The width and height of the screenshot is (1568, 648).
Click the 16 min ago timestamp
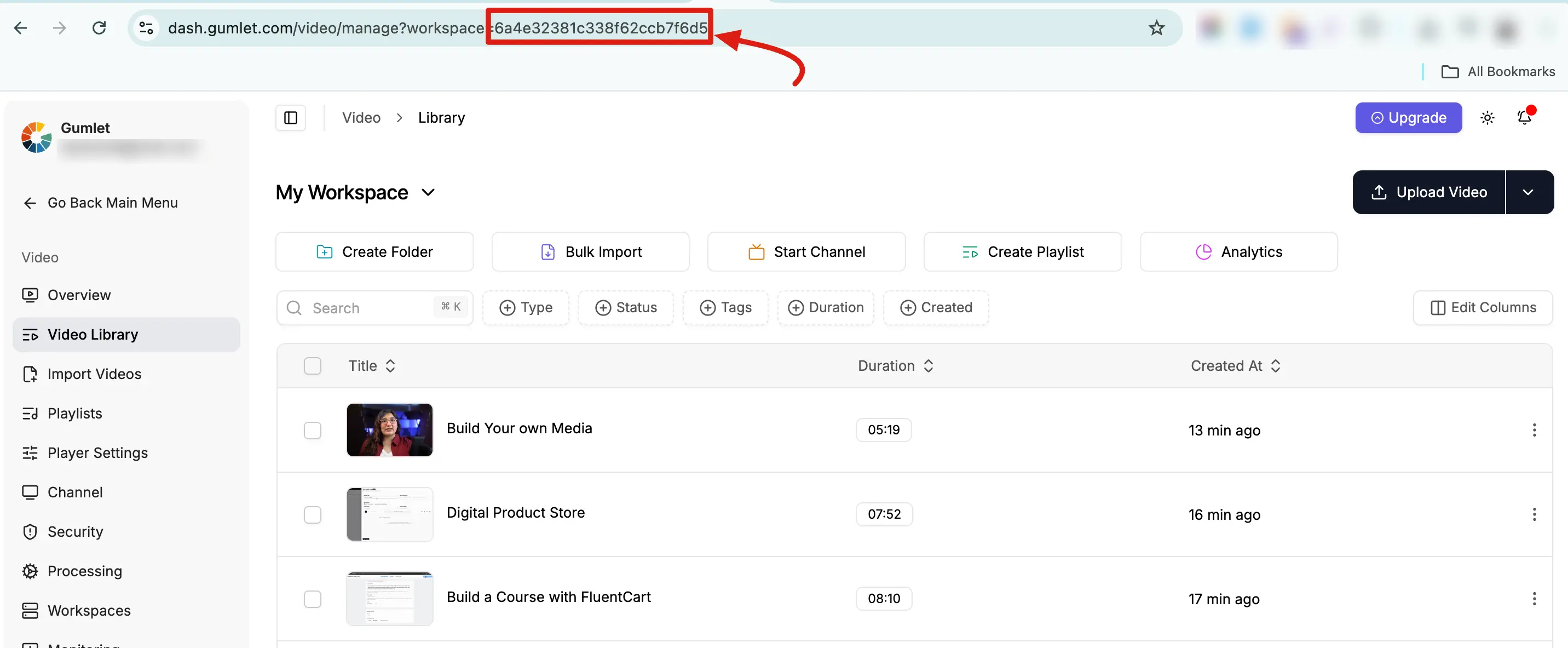1224,515
